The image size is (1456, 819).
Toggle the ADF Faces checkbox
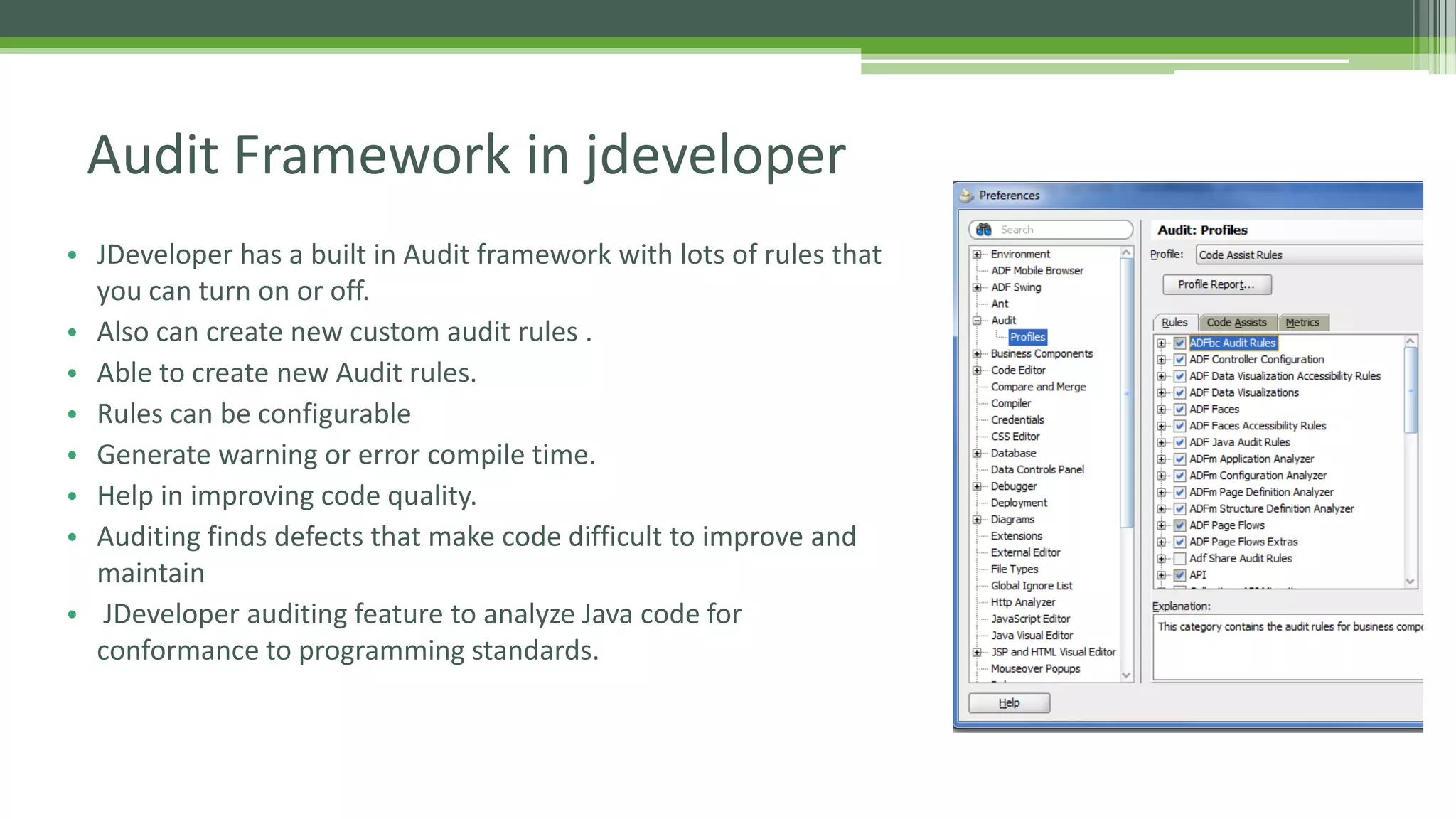click(1179, 409)
